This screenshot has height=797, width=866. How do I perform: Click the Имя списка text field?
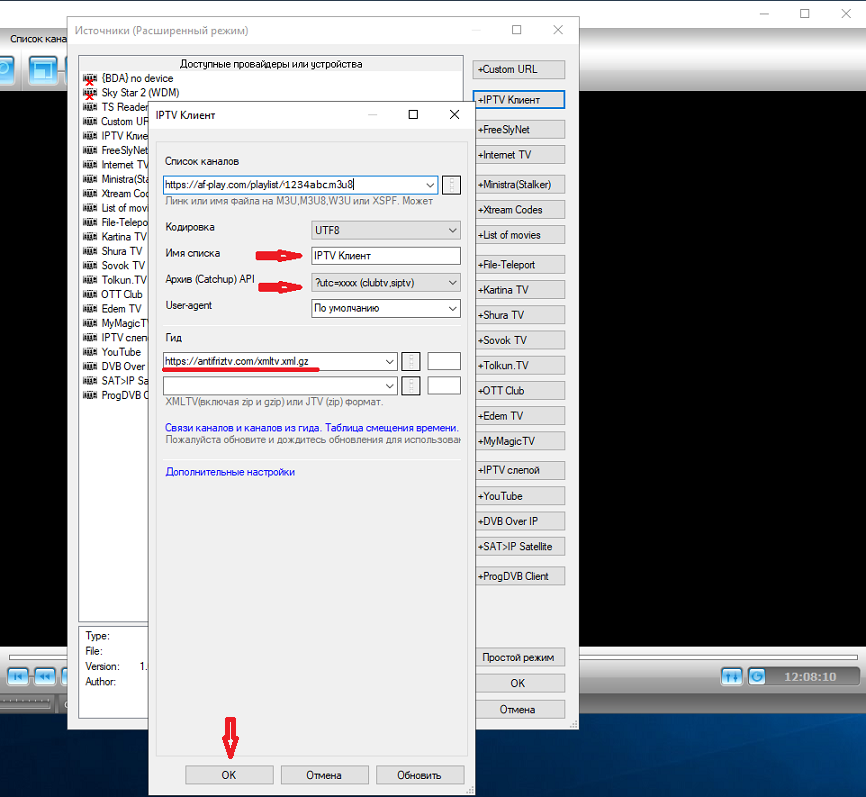(385, 256)
